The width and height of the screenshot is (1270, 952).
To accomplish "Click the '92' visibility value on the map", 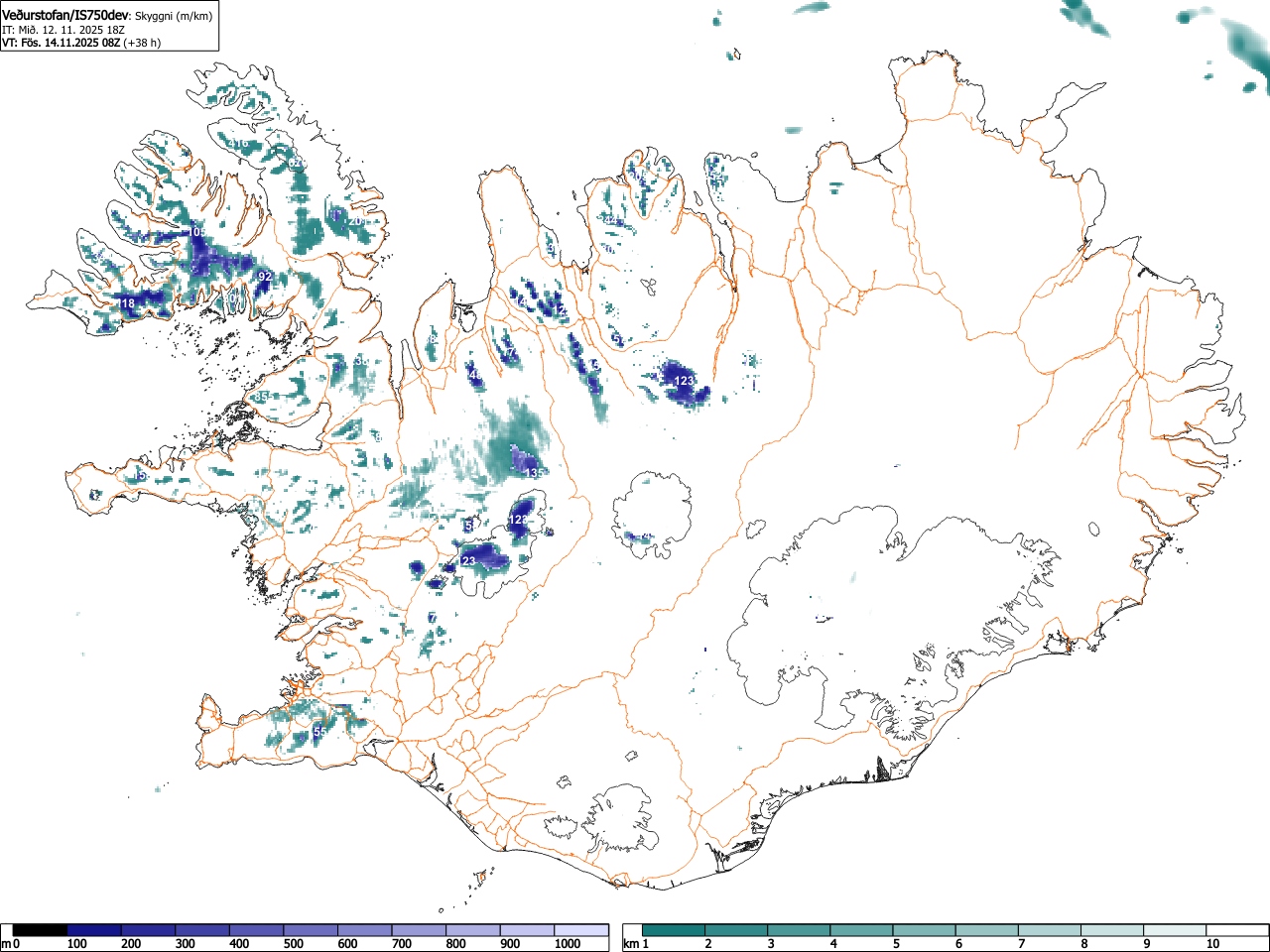I will (x=264, y=277).
